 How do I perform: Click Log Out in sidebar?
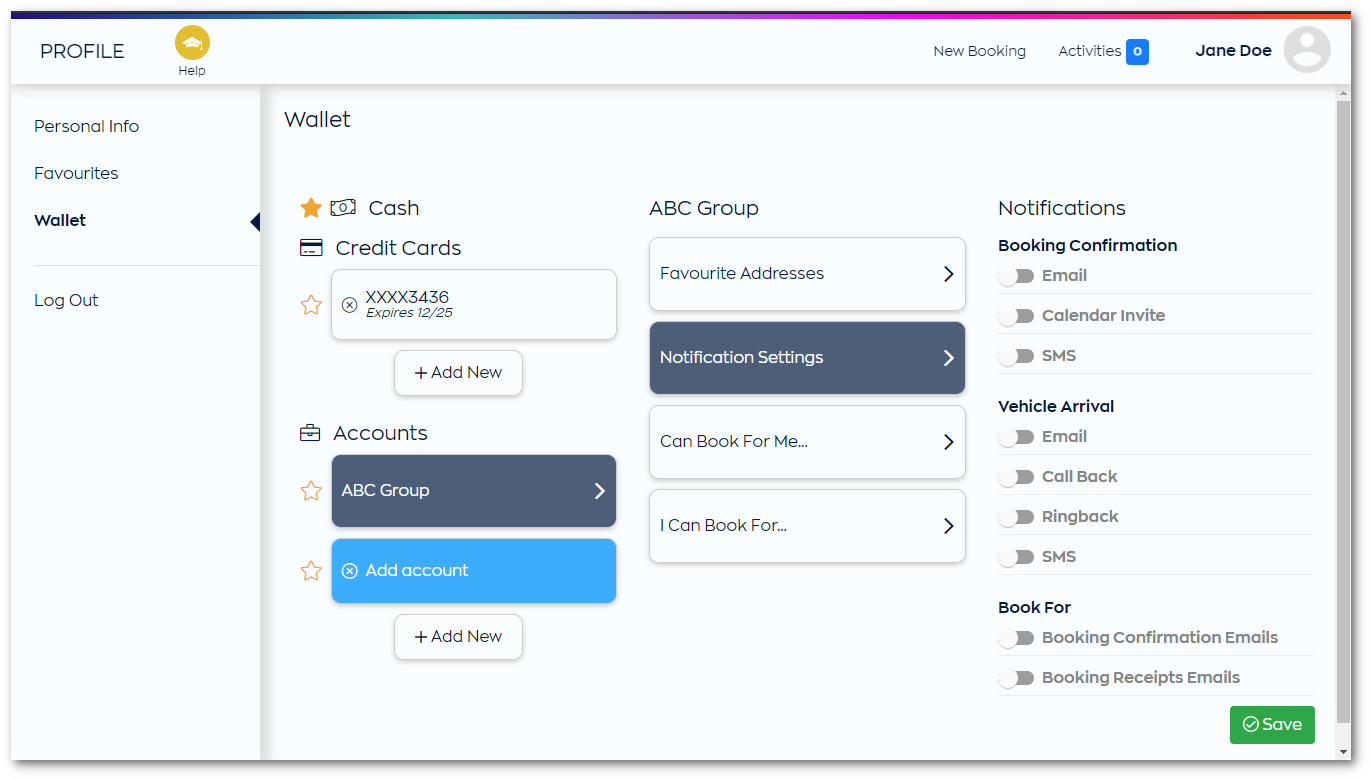[x=66, y=300]
